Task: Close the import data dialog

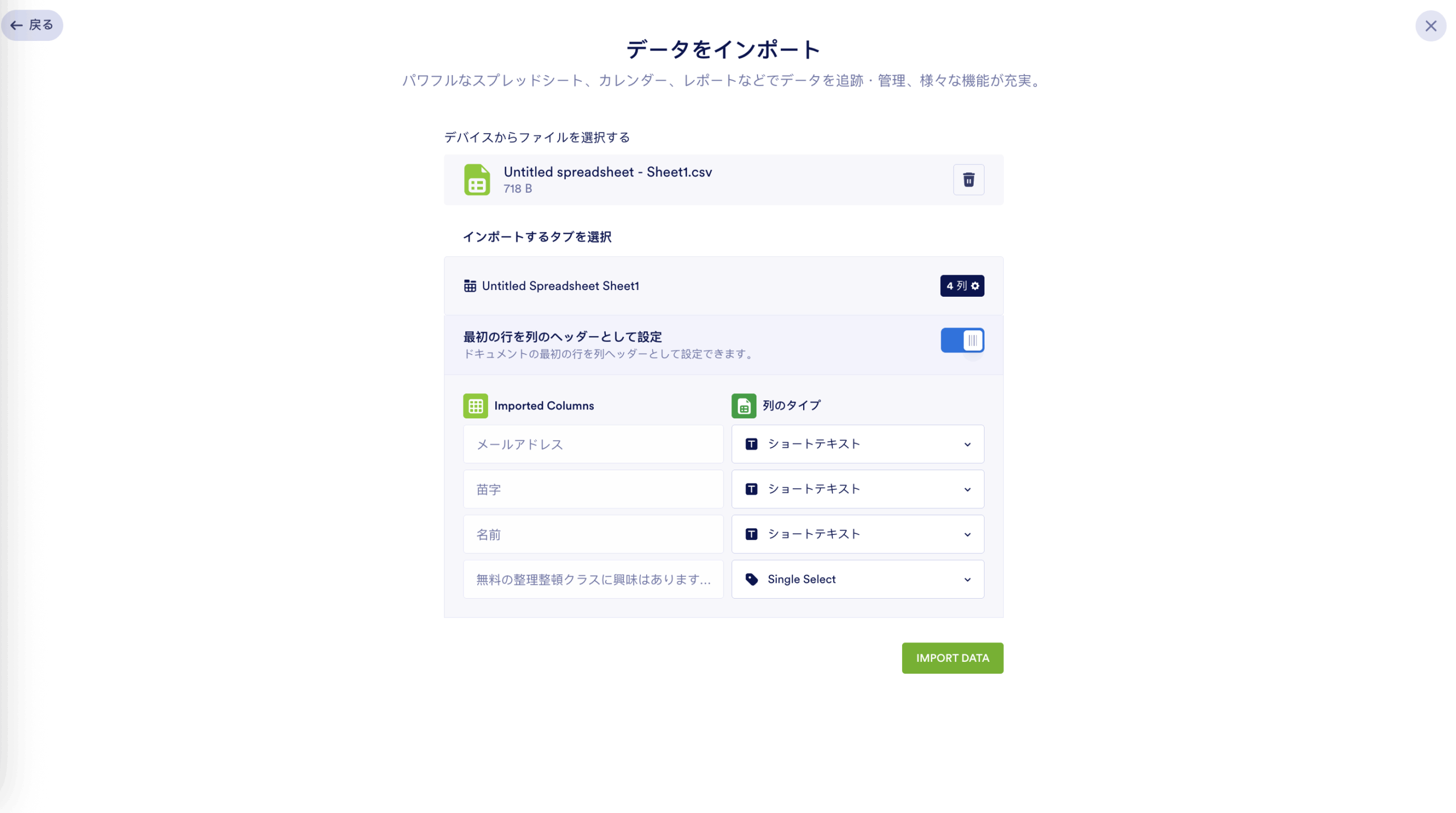Action: pos(1430,26)
